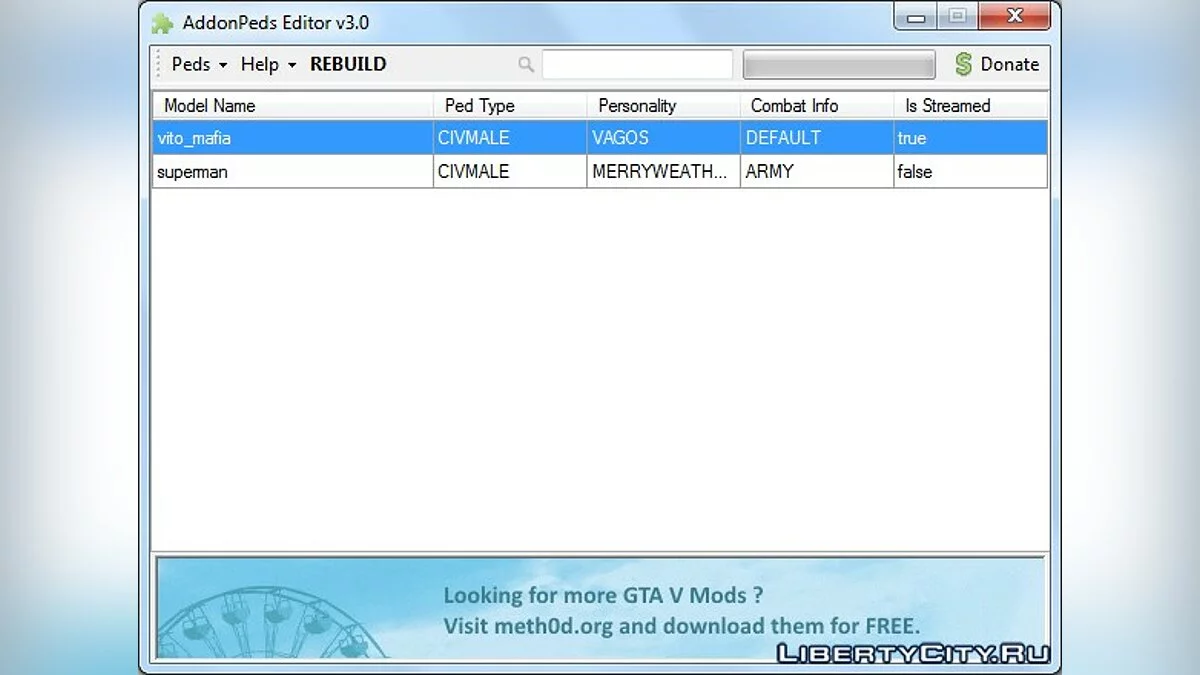The image size is (1200, 675).
Task: Click inside the search text field
Action: (x=637, y=65)
